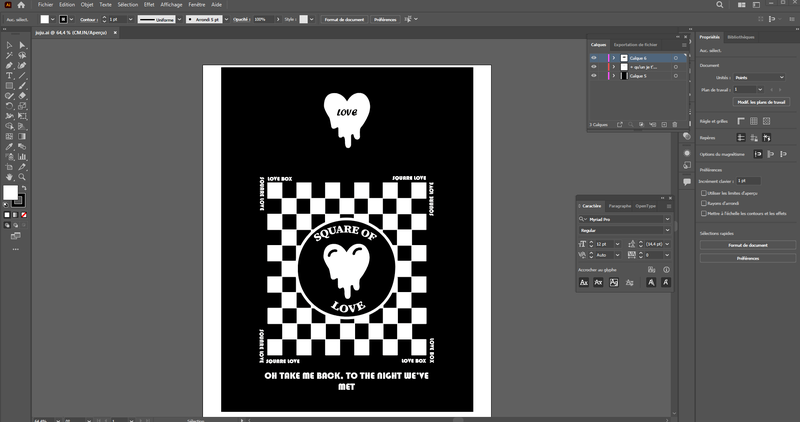Open the Effet menu
This screenshot has width=800, height=422.
click(x=149, y=5)
